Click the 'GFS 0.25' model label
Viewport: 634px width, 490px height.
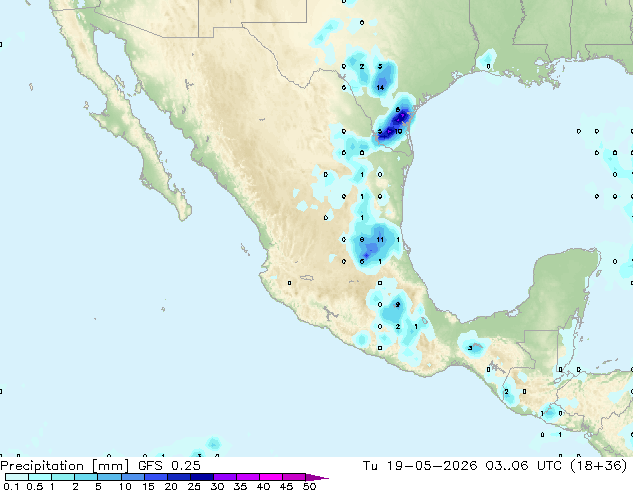[x=169, y=466]
